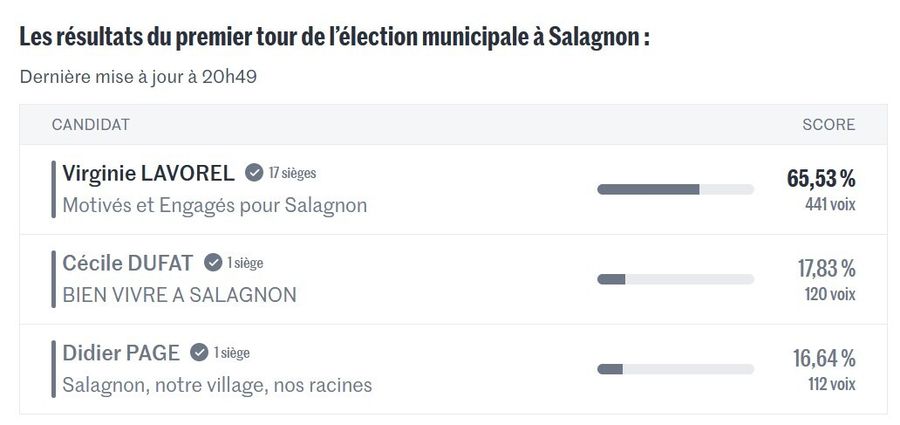Click the checkmark badge beside Didier PAGE

point(199,353)
